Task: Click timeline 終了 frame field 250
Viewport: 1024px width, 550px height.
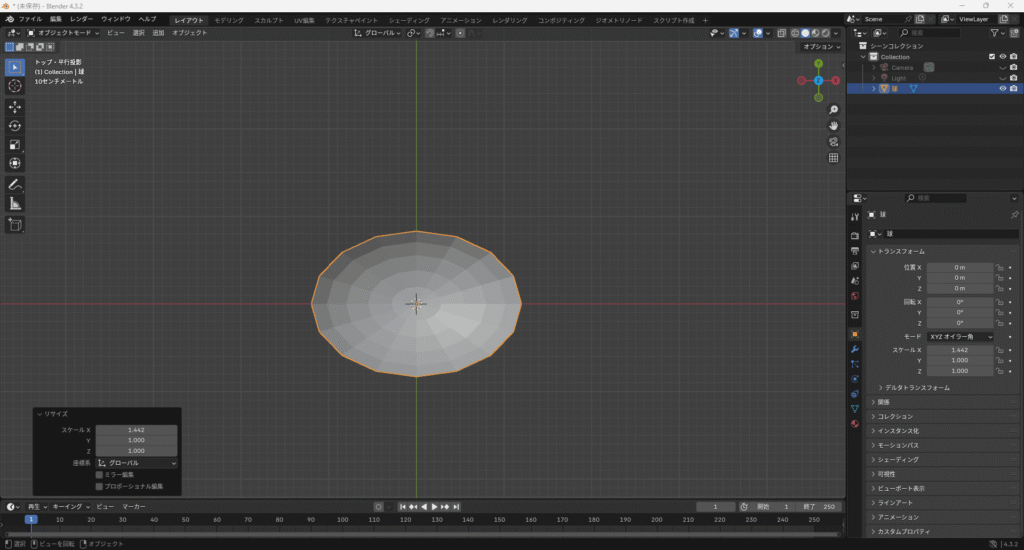Action: point(820,507)
